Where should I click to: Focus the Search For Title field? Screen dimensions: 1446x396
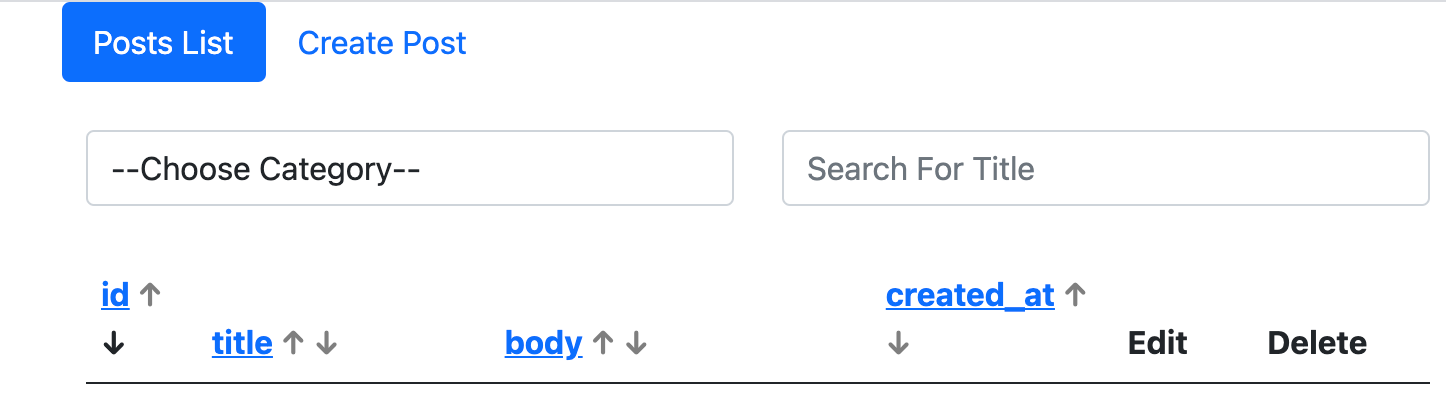point(1106,168)
